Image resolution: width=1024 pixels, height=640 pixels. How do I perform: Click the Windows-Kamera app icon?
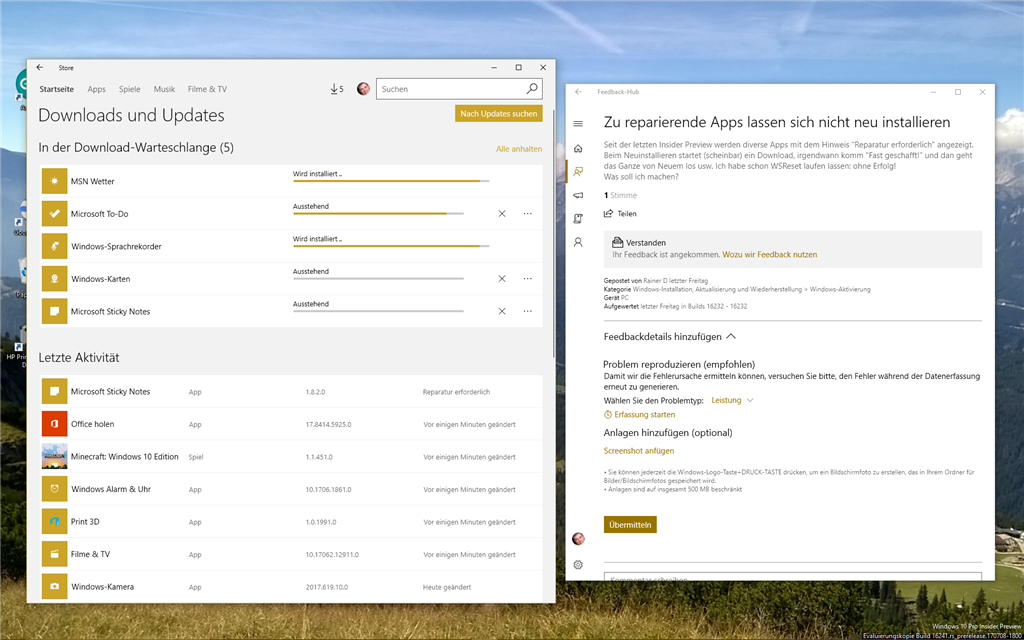pos(54,586)
